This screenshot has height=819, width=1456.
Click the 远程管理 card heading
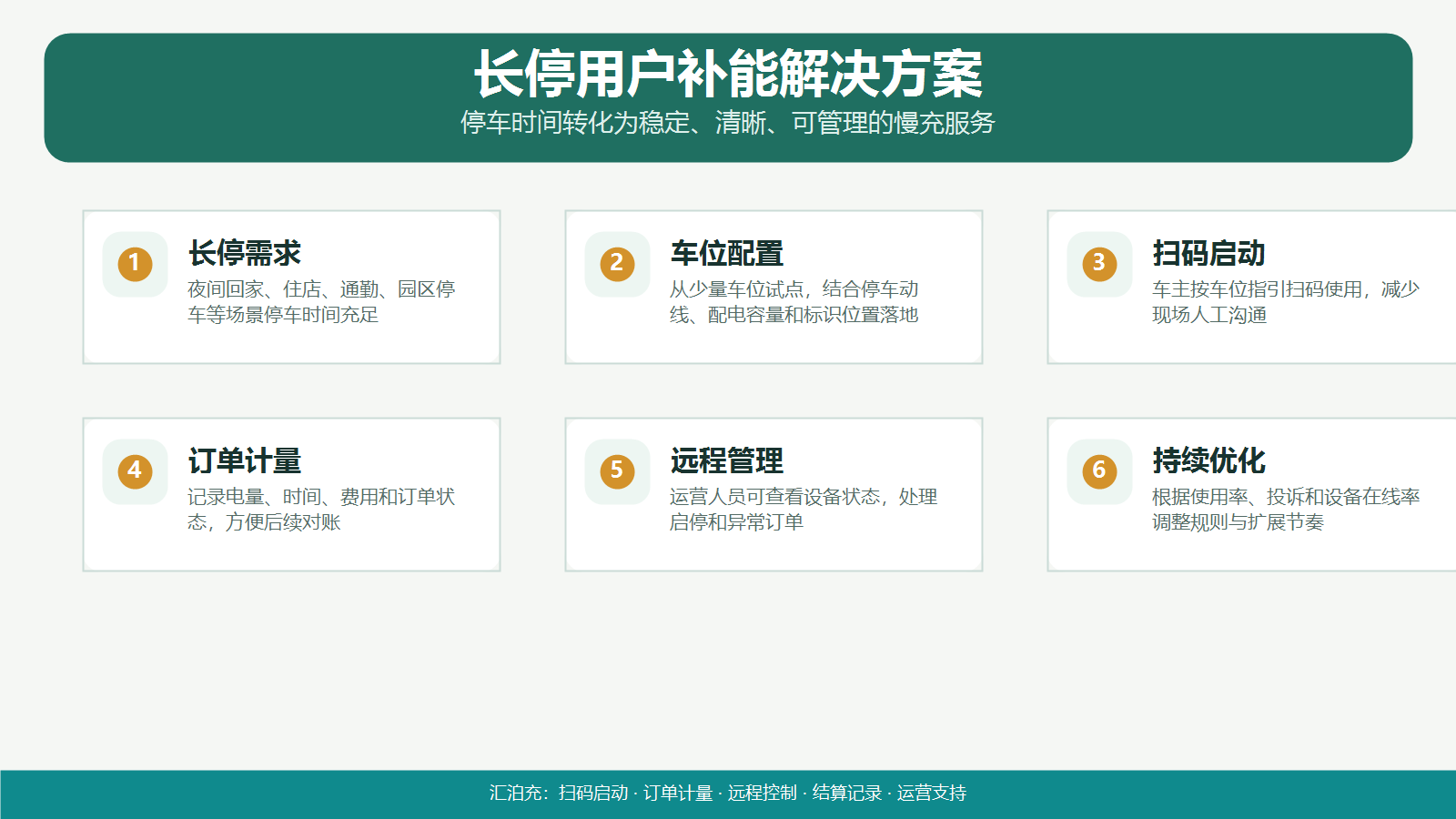(x=727, y=460)
